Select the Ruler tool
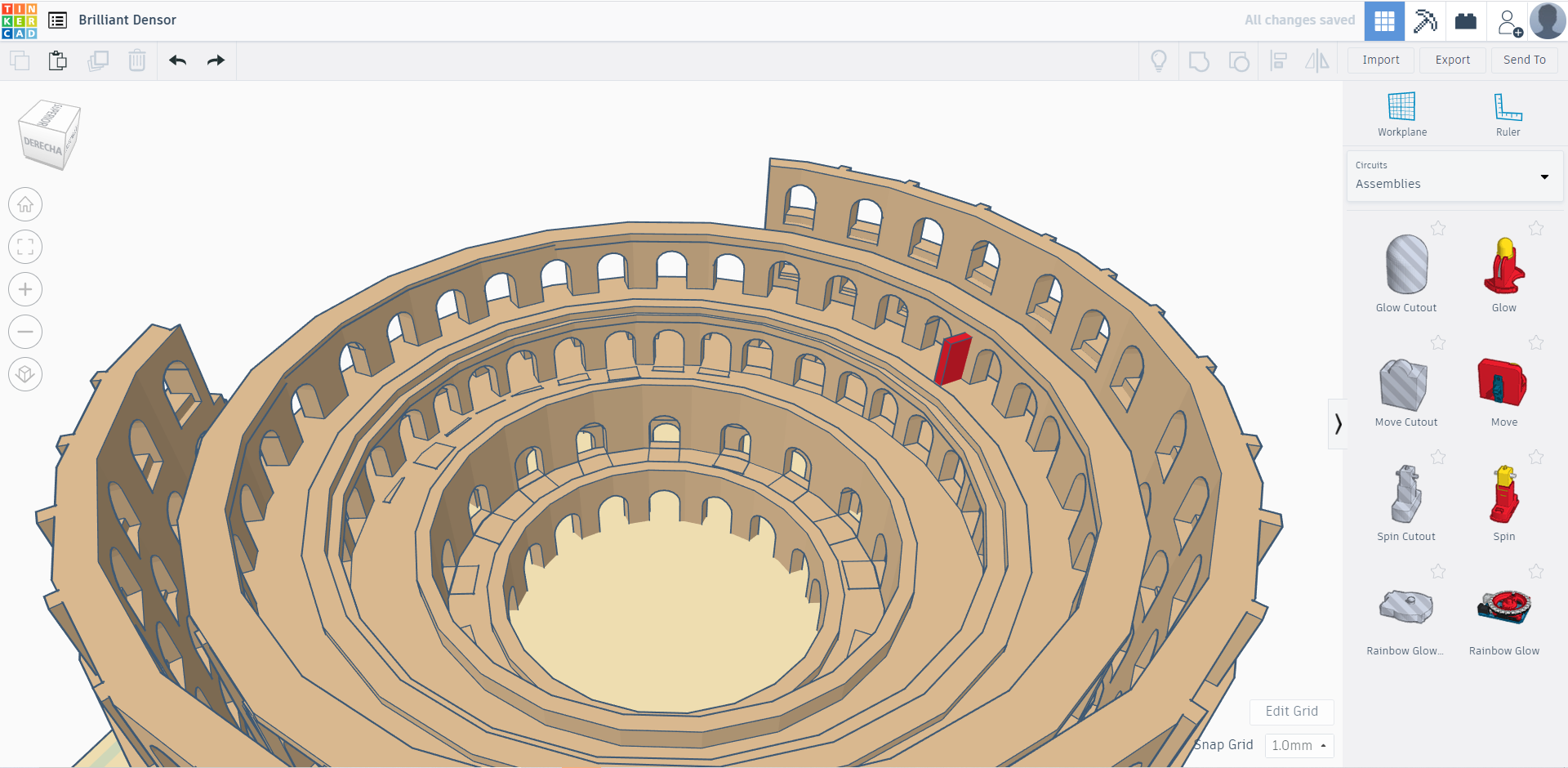Screen dimensions: 1568x768 (1508, 114)
